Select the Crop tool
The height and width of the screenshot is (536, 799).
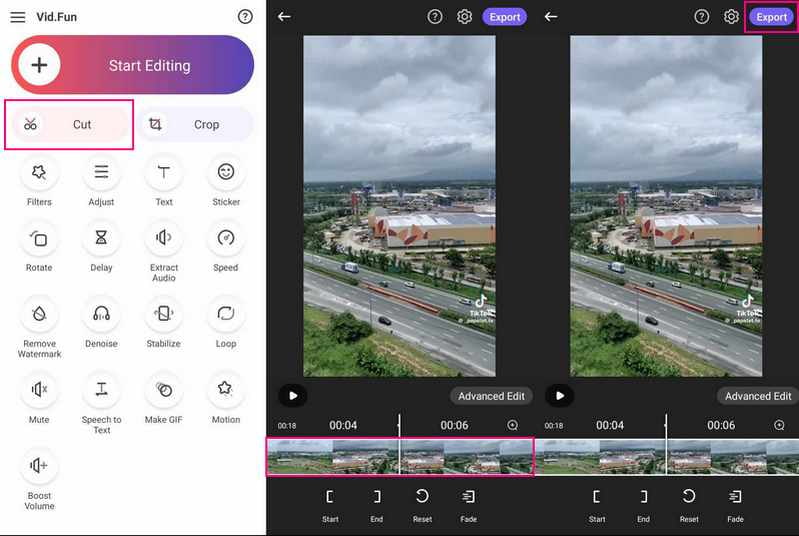click(x=195, y=125)
